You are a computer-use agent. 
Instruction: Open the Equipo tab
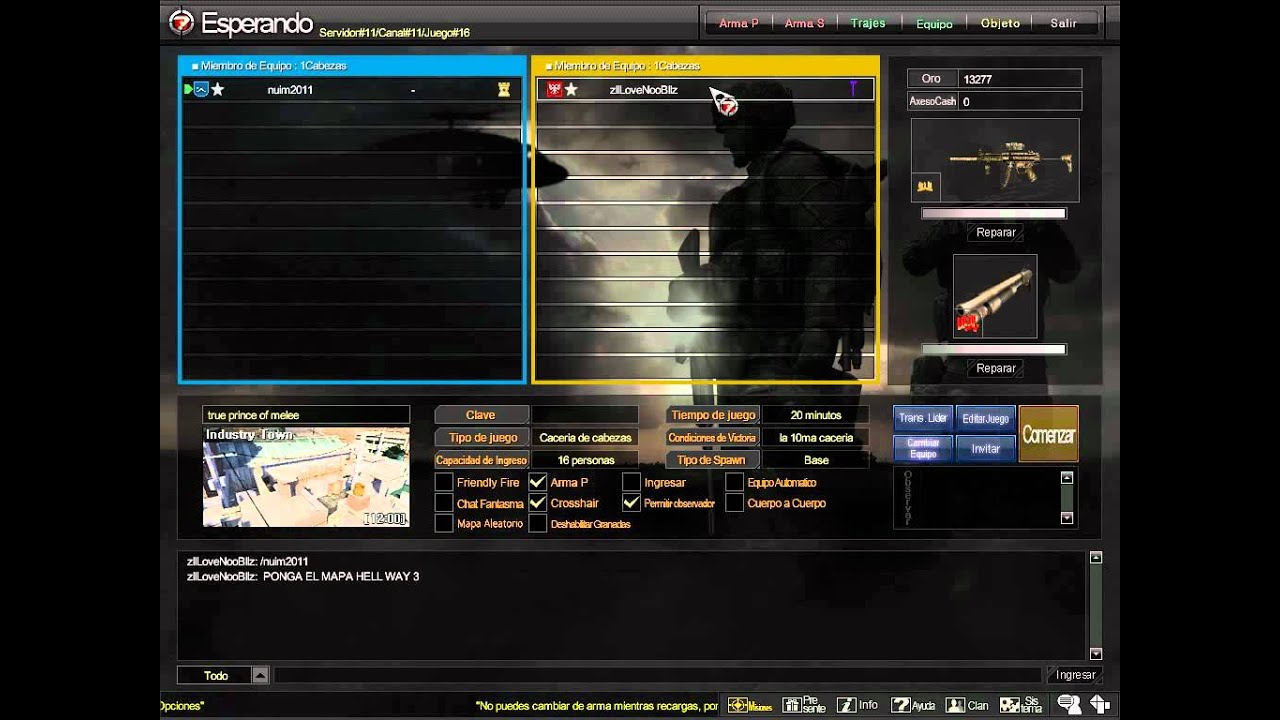(x=934, y=23)
